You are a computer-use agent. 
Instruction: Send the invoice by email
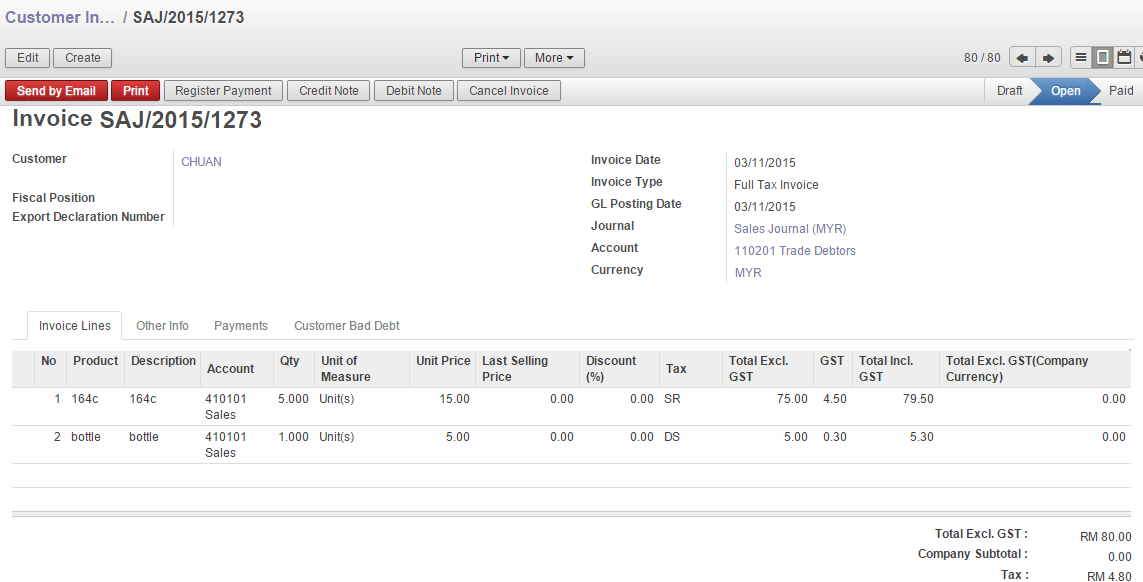pyautogui.click(x=56, y=90)
